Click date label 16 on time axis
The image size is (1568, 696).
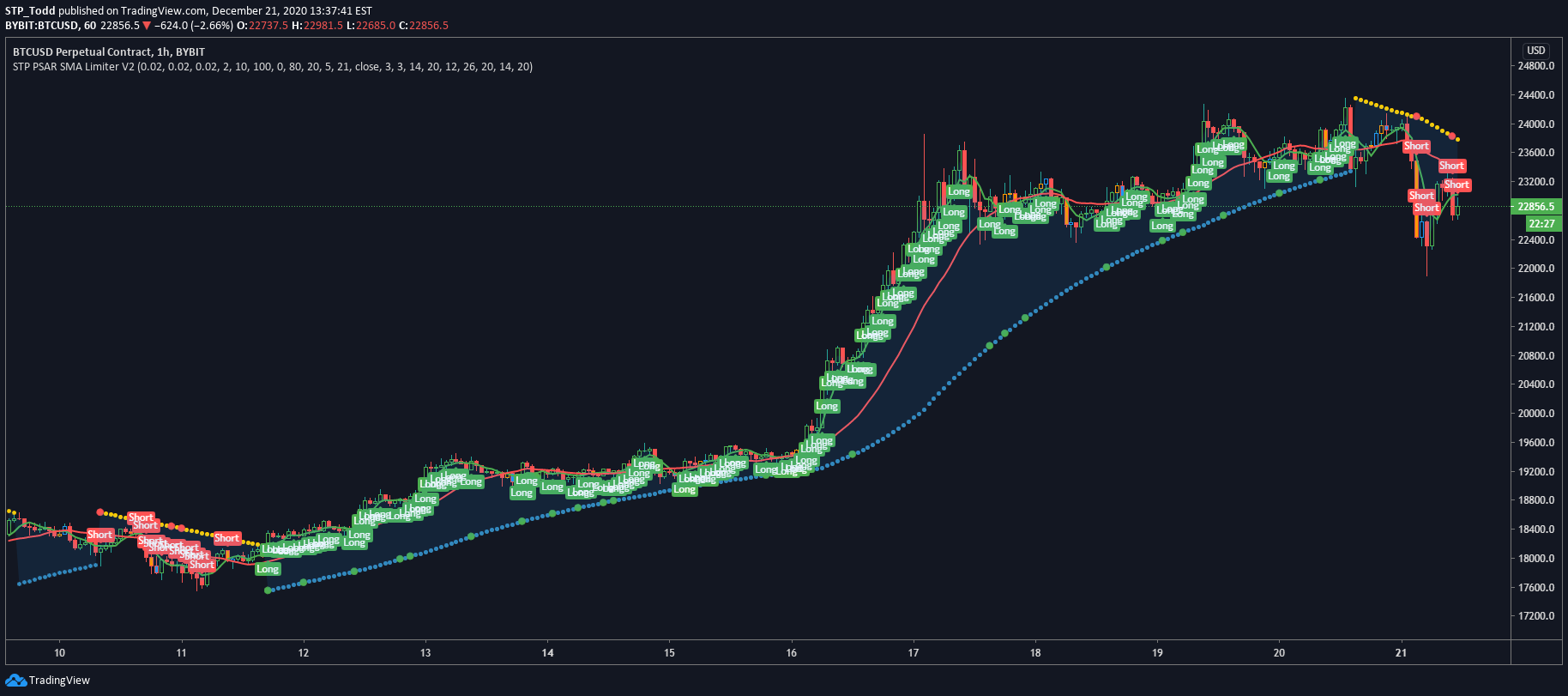click(x=791, y=653)
